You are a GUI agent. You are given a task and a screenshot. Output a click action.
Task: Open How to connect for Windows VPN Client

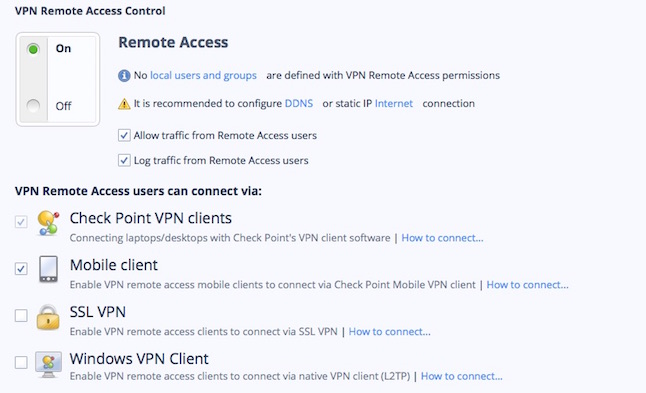click(461, 376)
